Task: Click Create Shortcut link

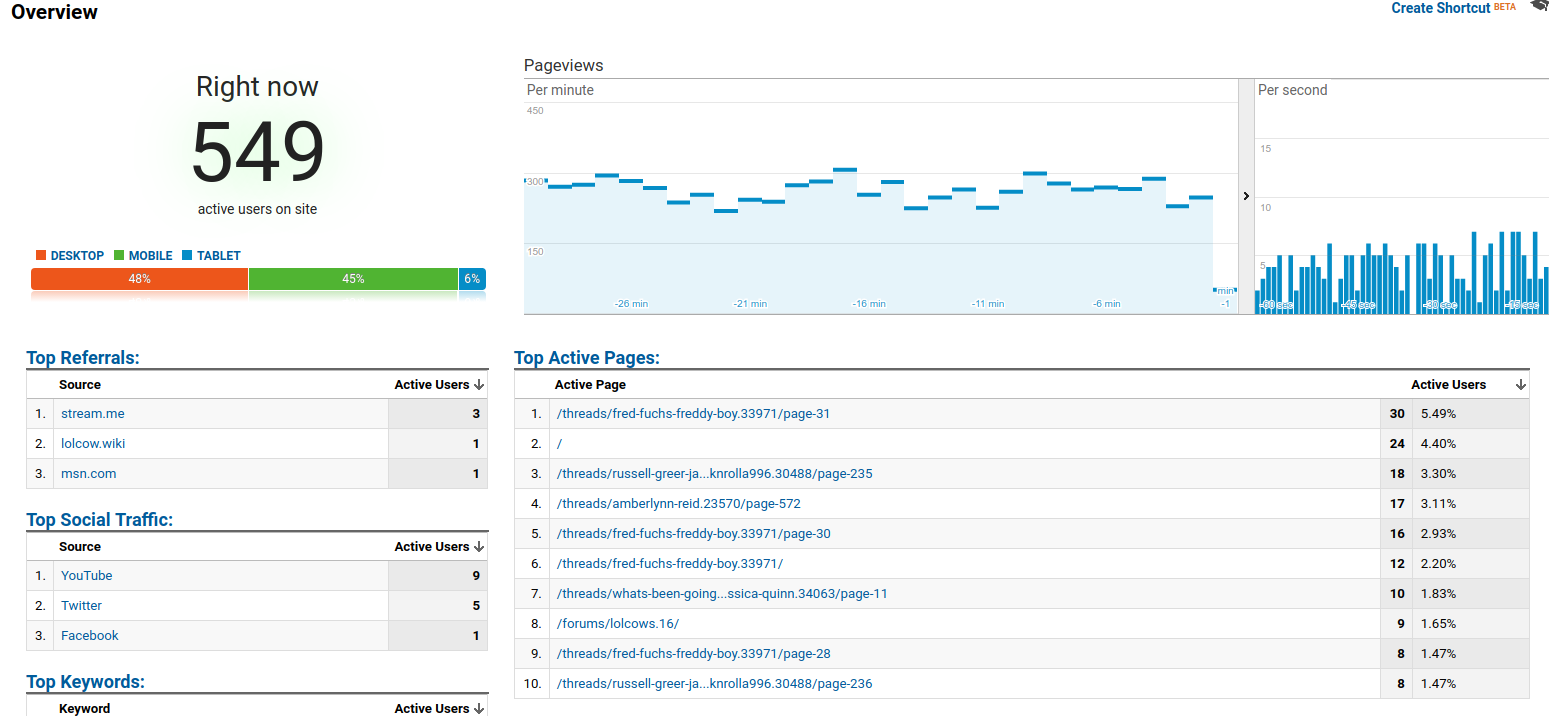Action: pyautogui.click(x=1441, y=8)
